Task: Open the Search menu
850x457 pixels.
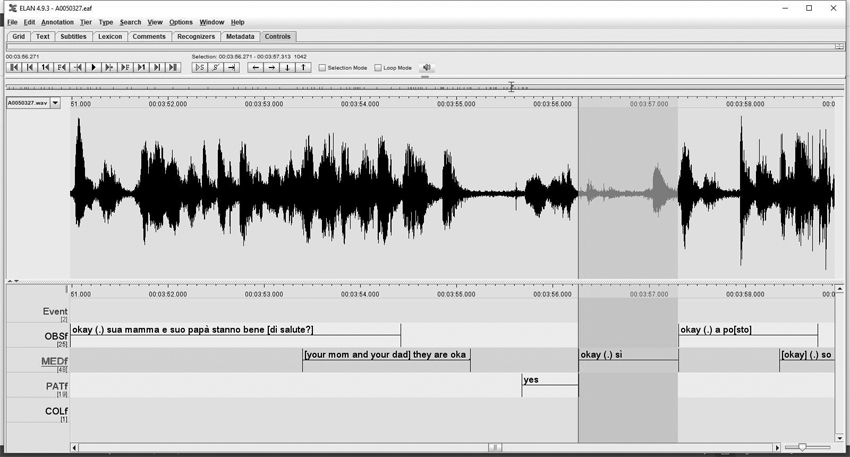Action: 130,22
